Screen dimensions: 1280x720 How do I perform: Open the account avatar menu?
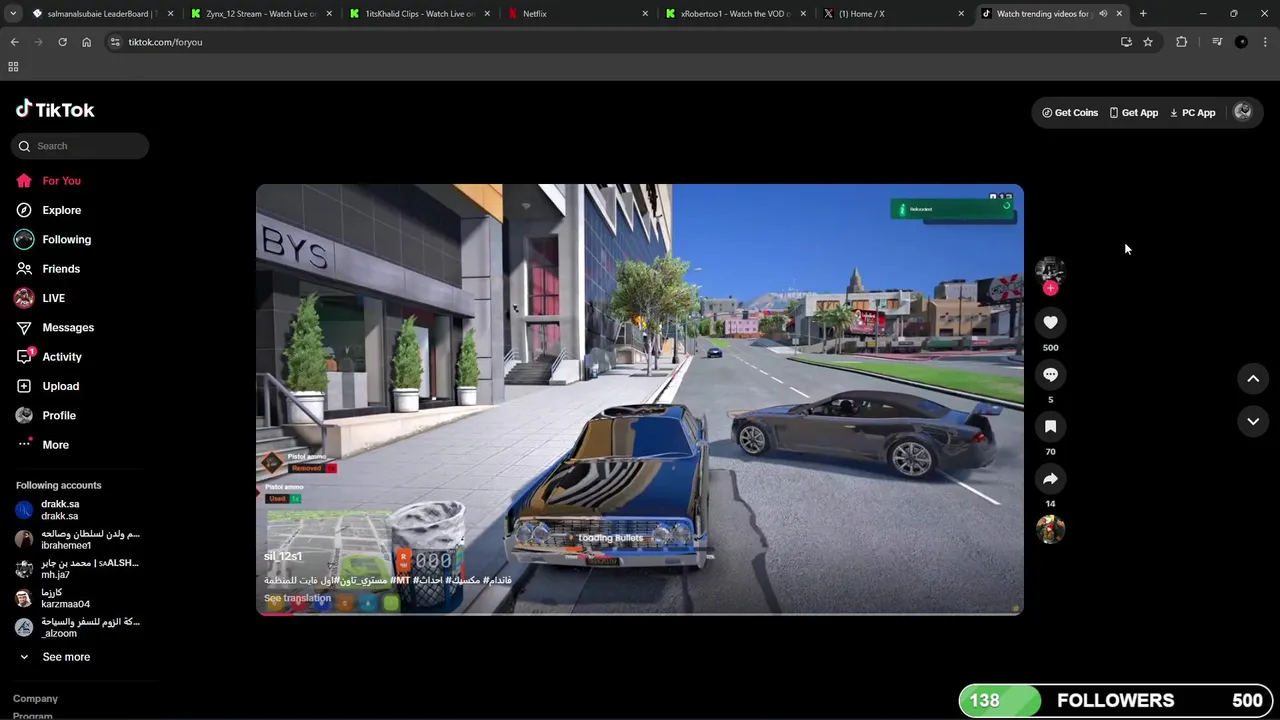tap(1243, 112)
